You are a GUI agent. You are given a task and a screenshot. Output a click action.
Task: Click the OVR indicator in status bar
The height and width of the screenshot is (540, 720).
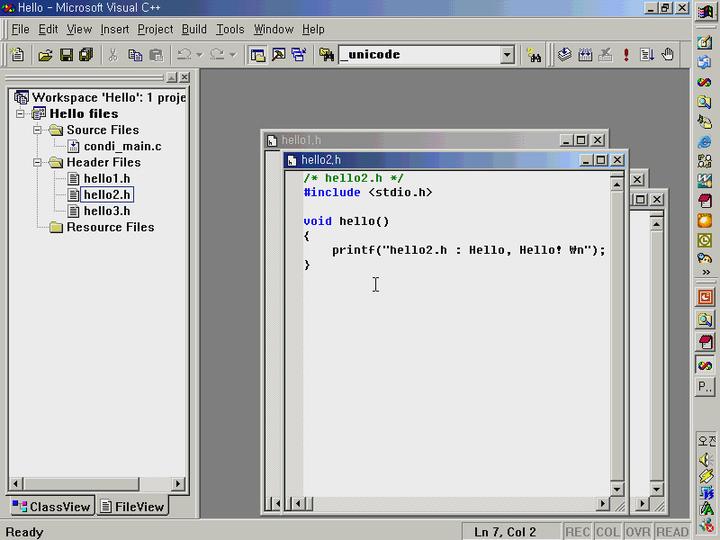638,532
